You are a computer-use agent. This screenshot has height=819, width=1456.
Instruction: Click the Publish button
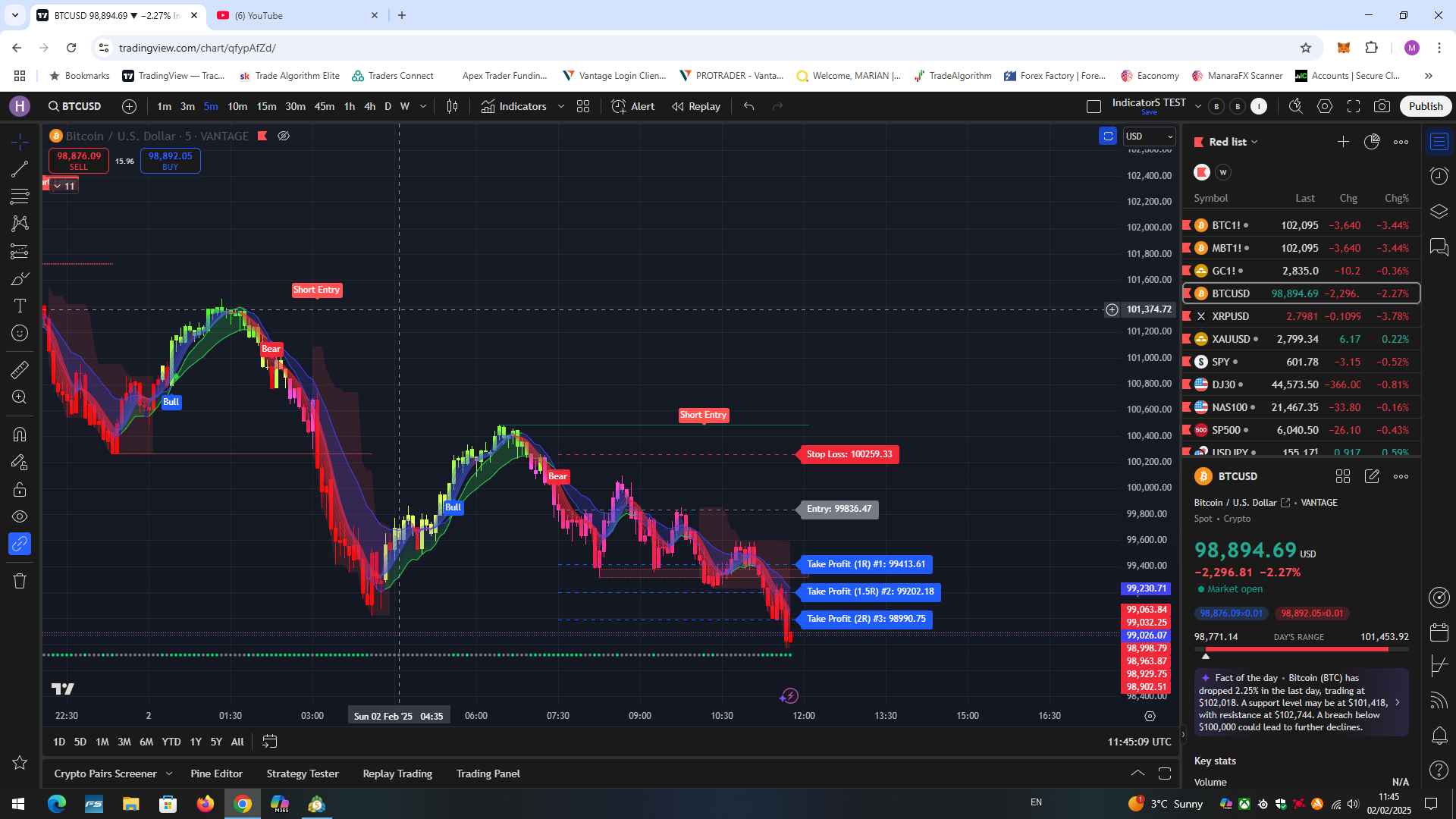coord(1426,106)
